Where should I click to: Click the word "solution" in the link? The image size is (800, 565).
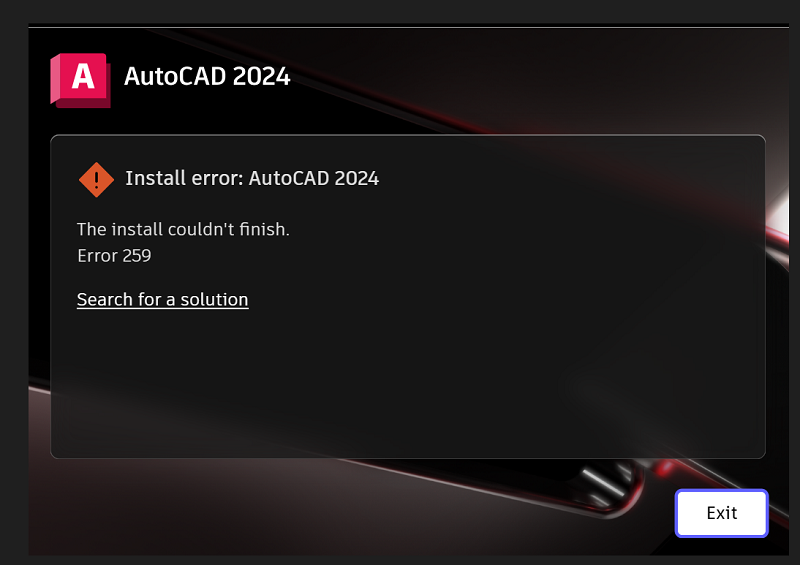[214, 299]
